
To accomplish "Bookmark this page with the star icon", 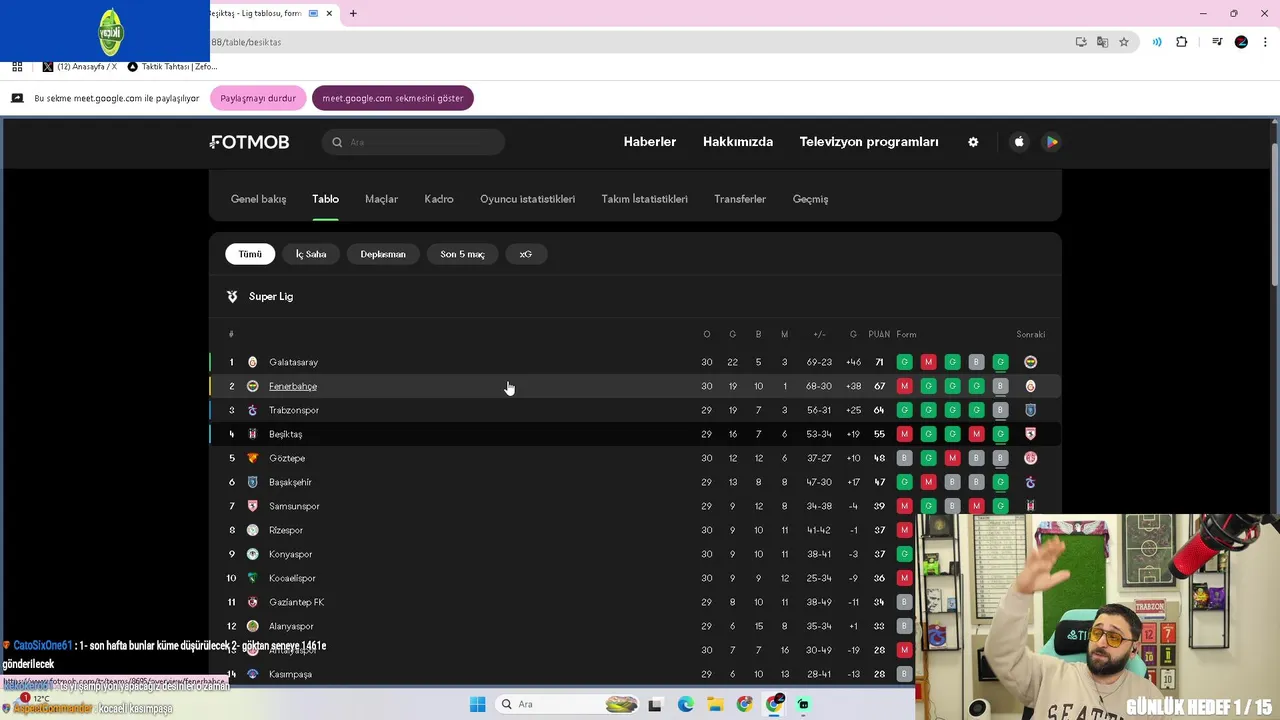I will click(x=1124, y=42).
